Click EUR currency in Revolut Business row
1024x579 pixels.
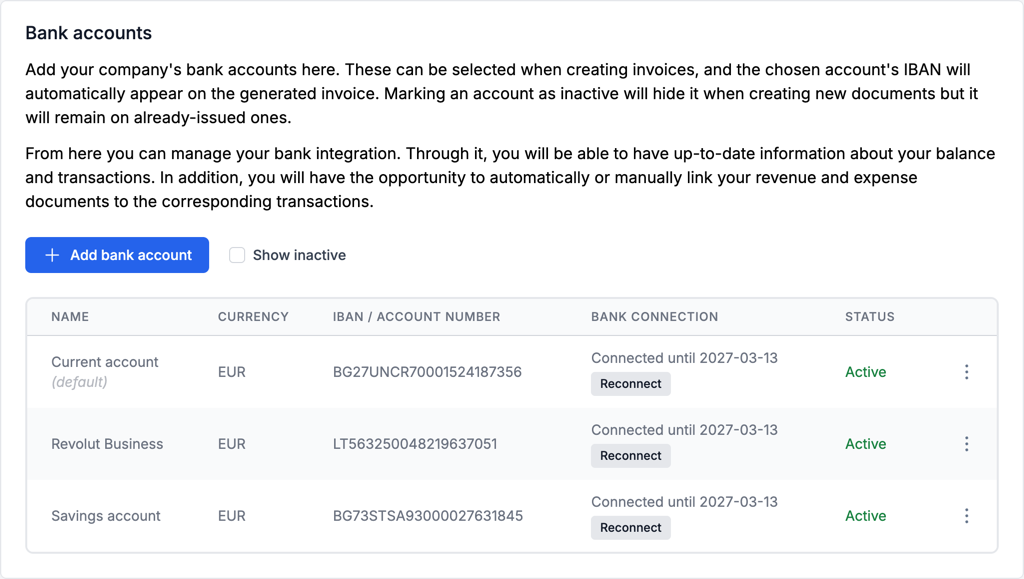[x=231, y=444]
